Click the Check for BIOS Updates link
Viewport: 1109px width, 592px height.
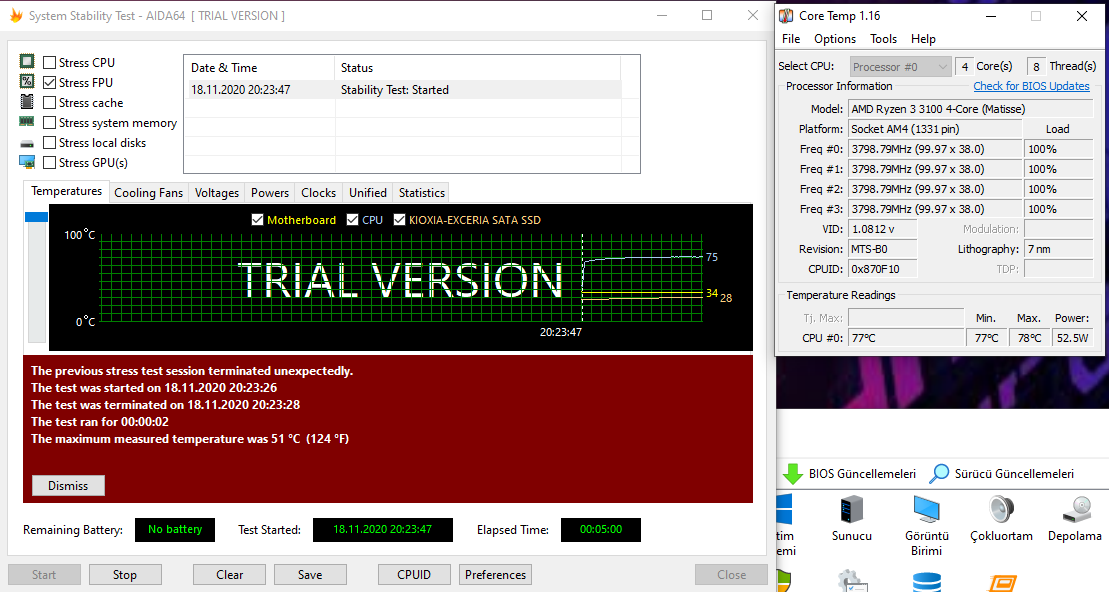tap(1031, 86)
